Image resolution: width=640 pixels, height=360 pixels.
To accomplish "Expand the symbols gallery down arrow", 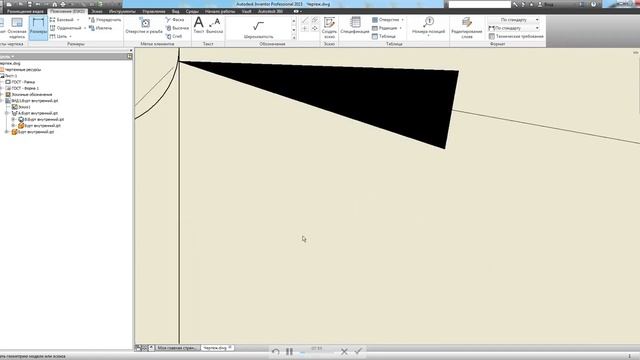I will click(294, 30).
